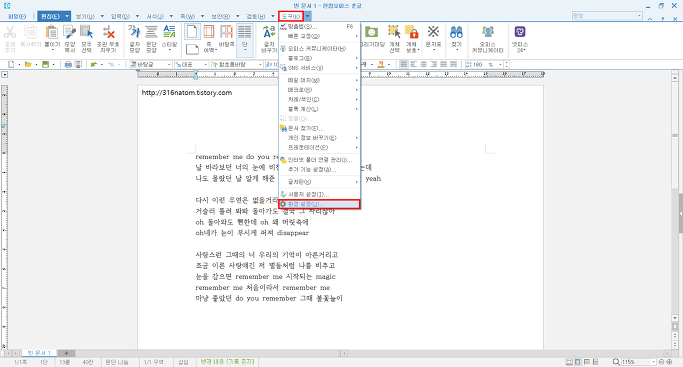Toggle justify alignment button

(404, 64)
